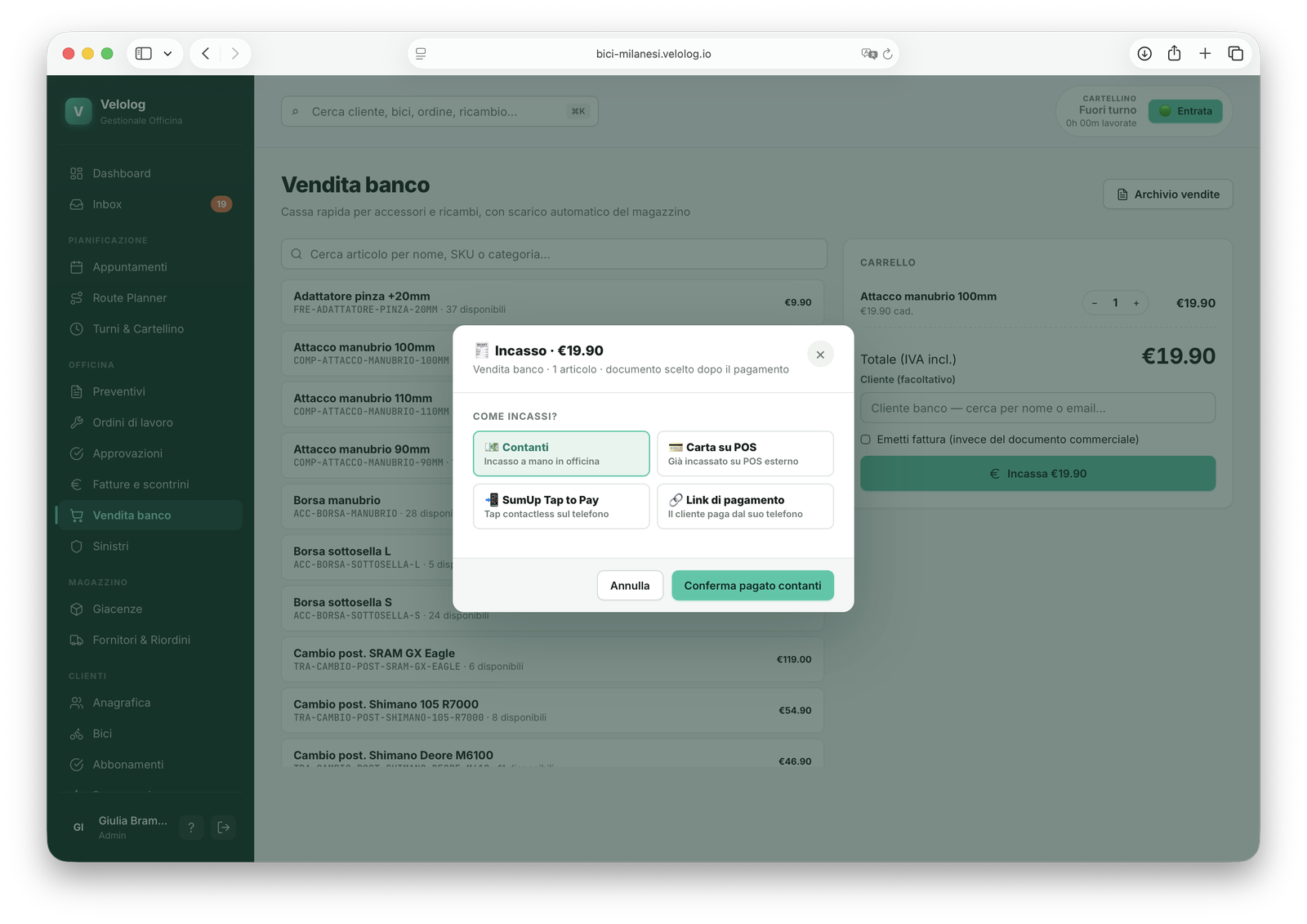Click the Ordini di lavoro wrench icon

[x=77, y=422]
